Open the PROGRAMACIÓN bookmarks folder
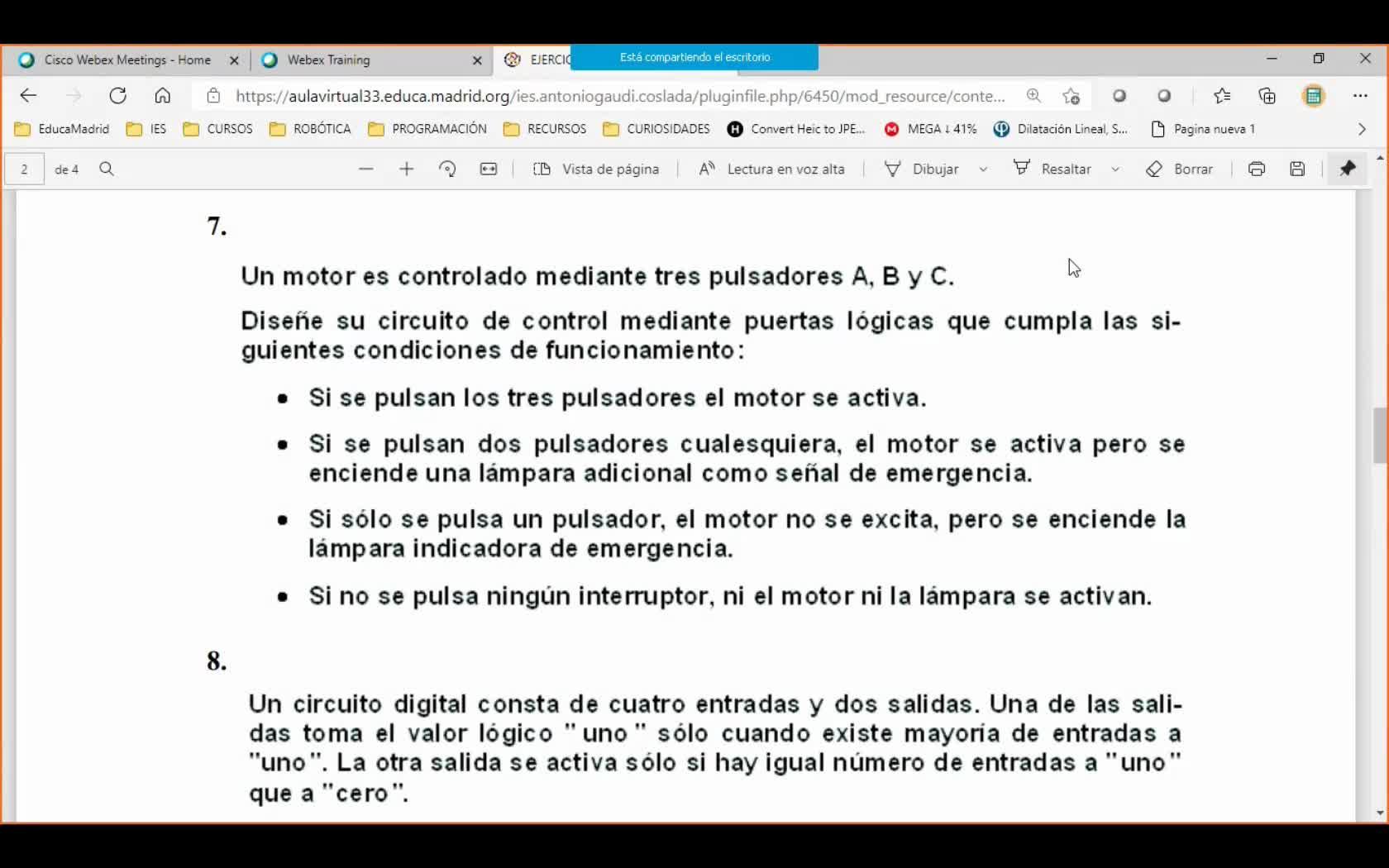 (x=427, y=129)
